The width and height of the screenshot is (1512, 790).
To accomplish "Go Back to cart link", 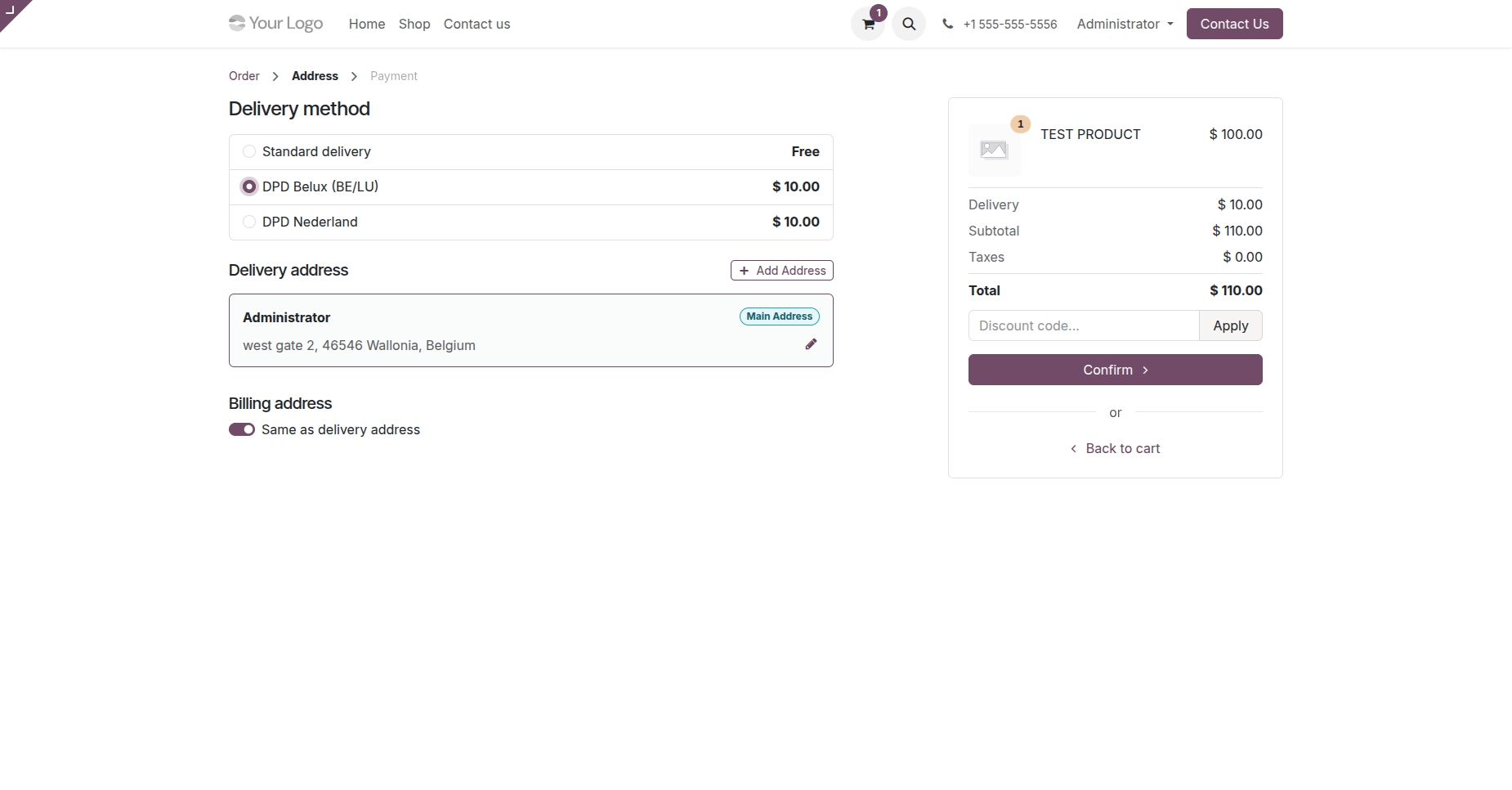I will (x=1116, y=448).
